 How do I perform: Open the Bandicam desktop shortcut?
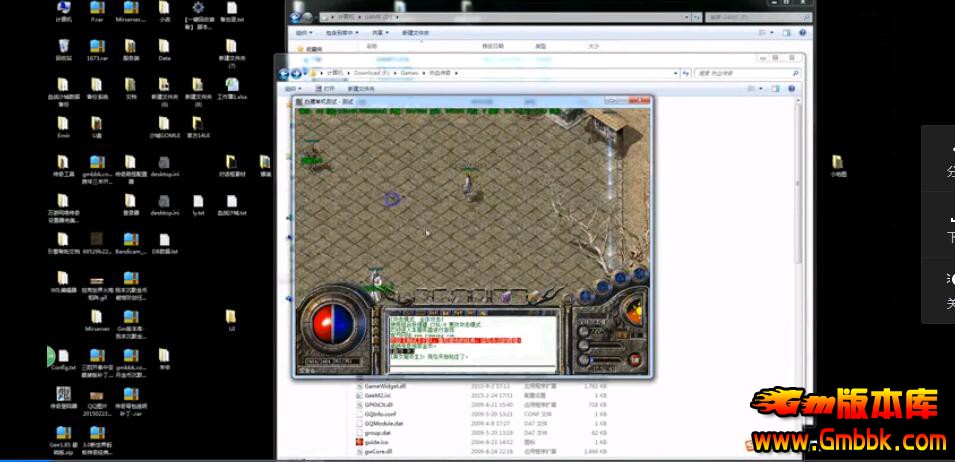[x=130, y=241]
